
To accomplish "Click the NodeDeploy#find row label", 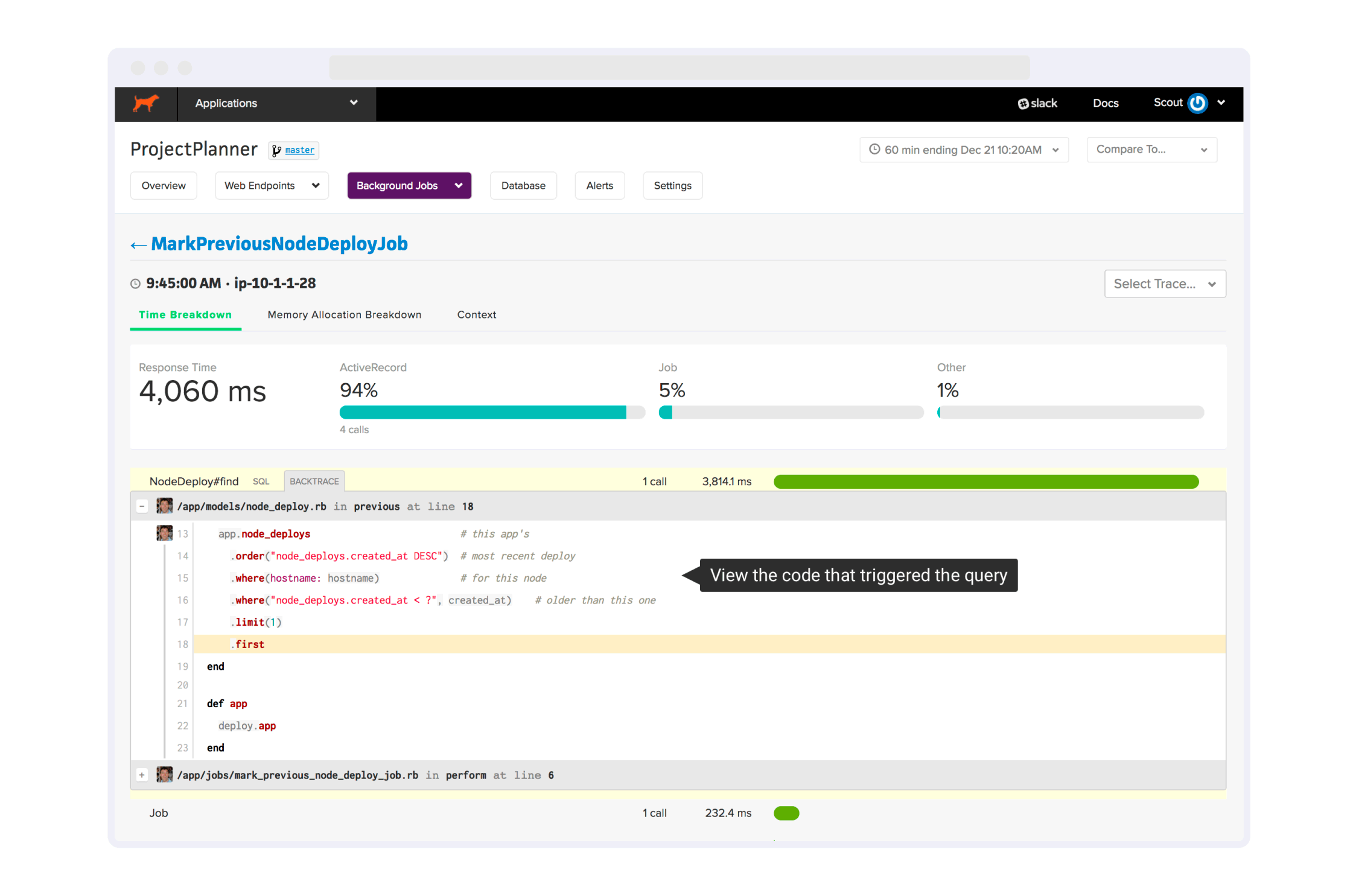I will coord(194,481).
